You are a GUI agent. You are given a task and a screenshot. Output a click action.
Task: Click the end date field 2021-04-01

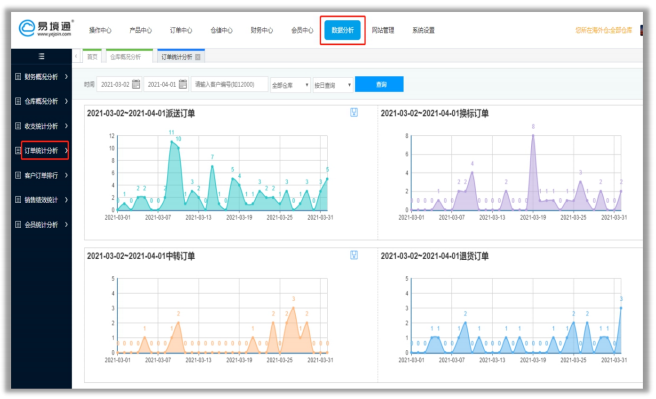click(166, 84)
